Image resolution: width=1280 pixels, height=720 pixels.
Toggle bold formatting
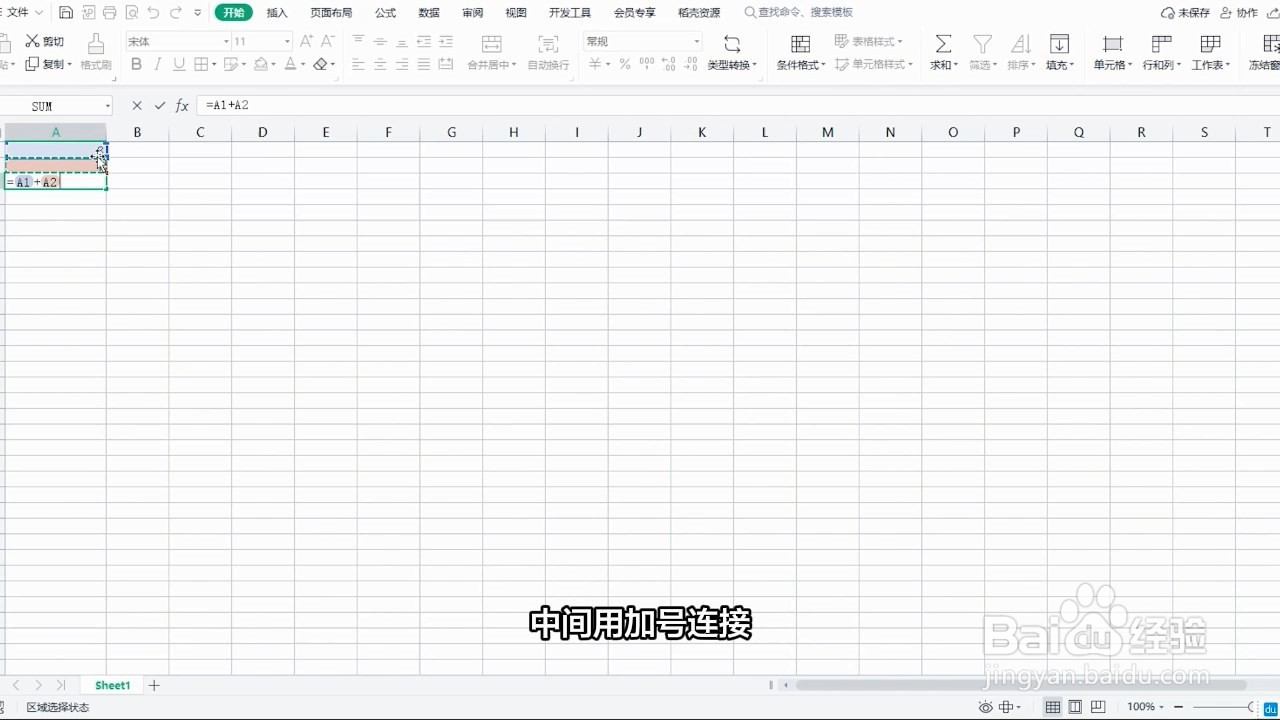[x=137, y=63]
